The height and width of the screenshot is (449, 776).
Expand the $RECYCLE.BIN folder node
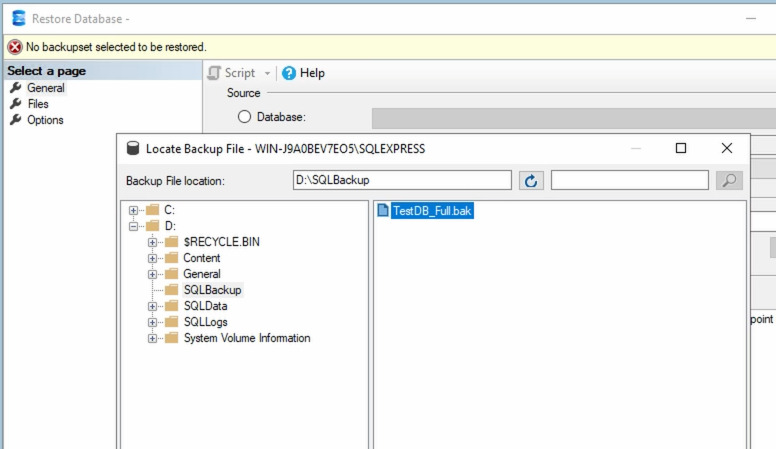(x=152, y=242)
